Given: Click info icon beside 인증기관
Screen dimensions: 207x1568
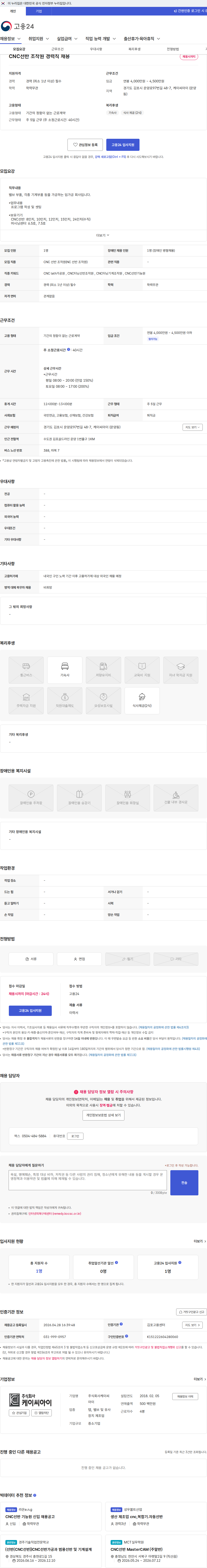Looking at the screenshot, I should (121, 1324).
